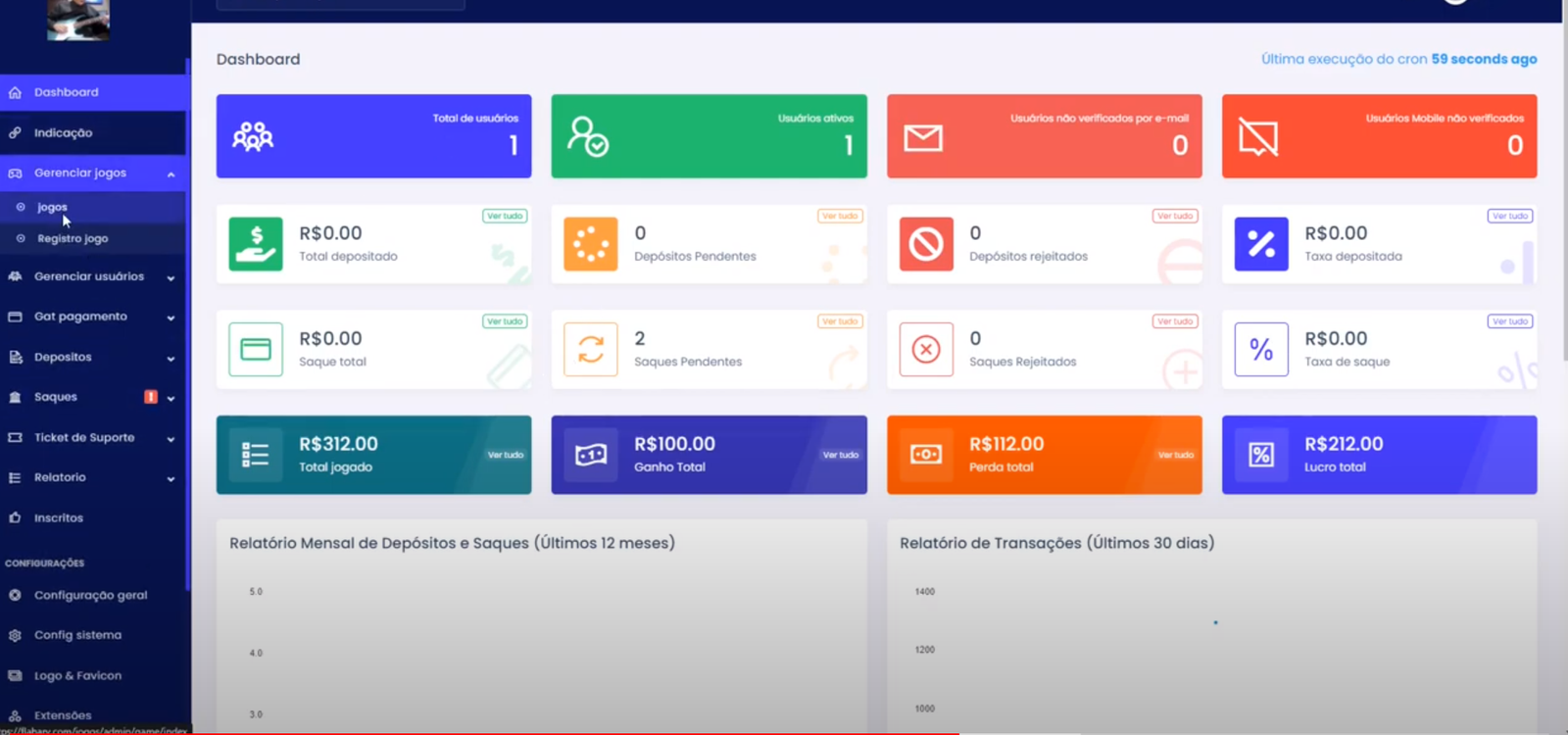Expand the Gerenciar usuários menu
This screenshot has height=735, width=1568.
click(x=171, y=277)
